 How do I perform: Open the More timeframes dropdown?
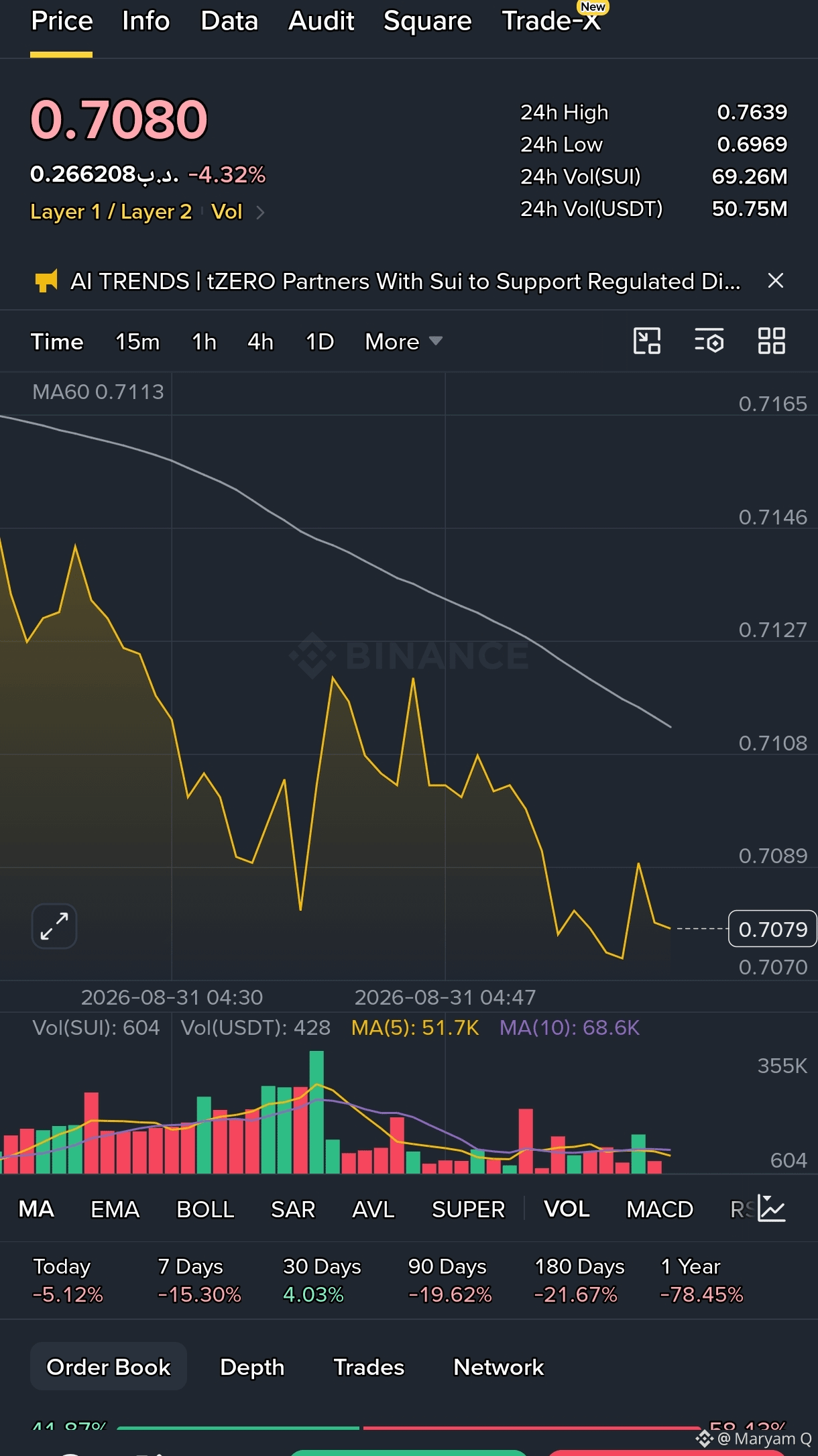pos(403,342)
